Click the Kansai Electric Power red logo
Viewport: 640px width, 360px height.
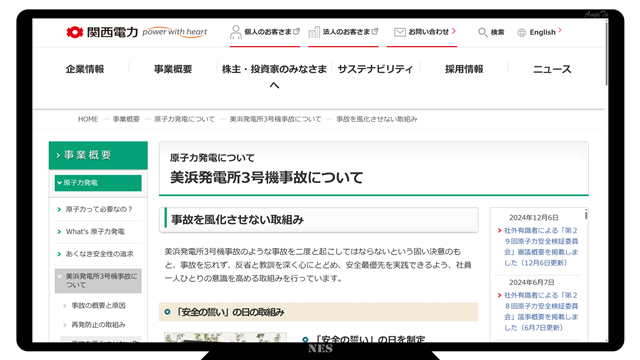click(75, 32)
